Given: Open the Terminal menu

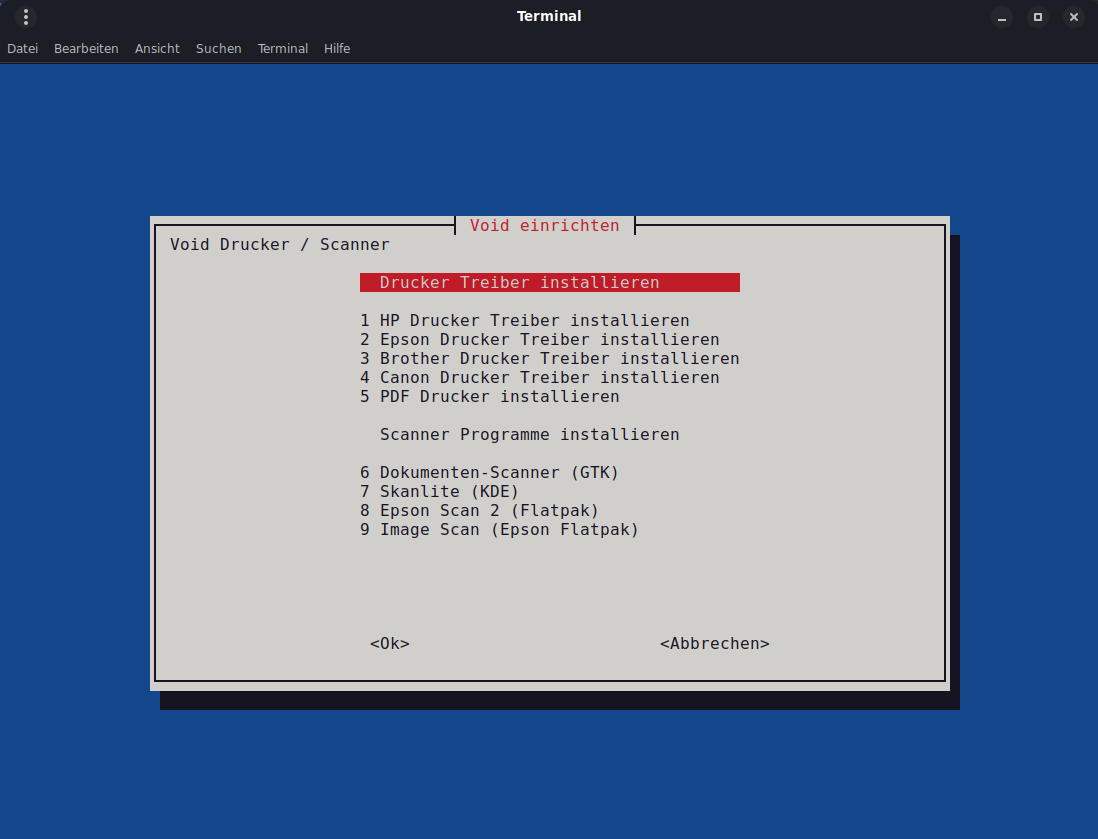Looking at the screenshot, I should click(x=283, y=48).
